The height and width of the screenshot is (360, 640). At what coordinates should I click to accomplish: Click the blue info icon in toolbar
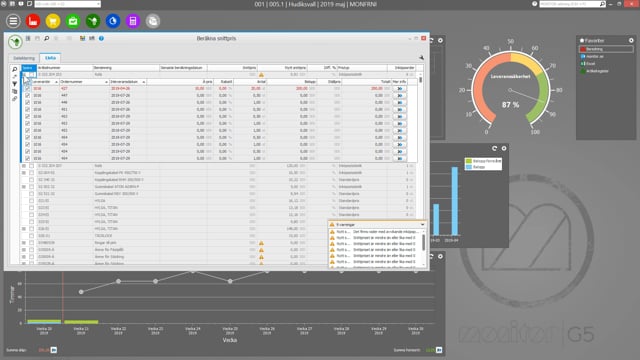click(101, 38)
